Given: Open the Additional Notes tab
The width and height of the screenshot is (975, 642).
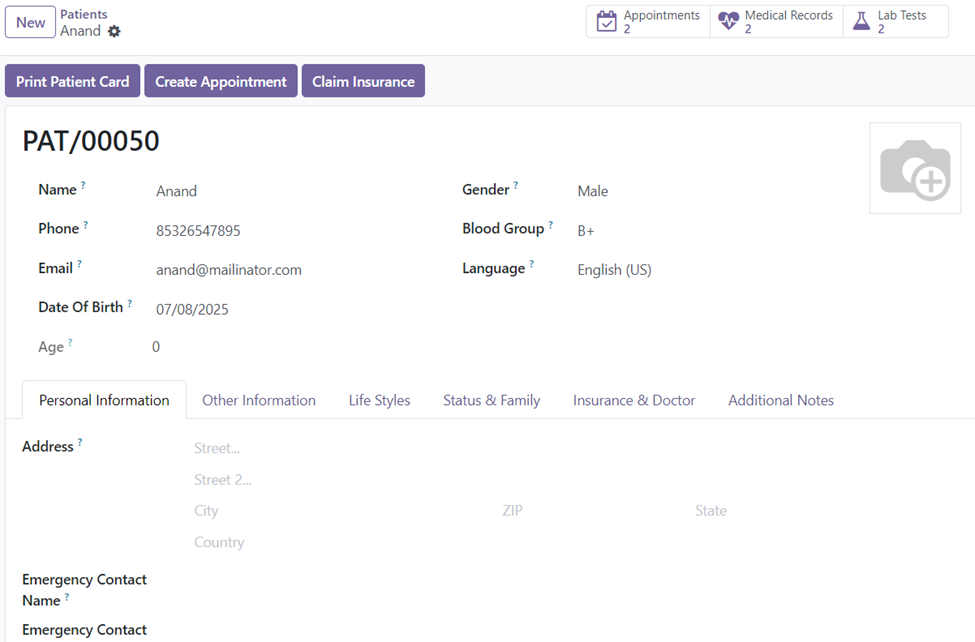Looking at the screenshot, I should (780, 399).
